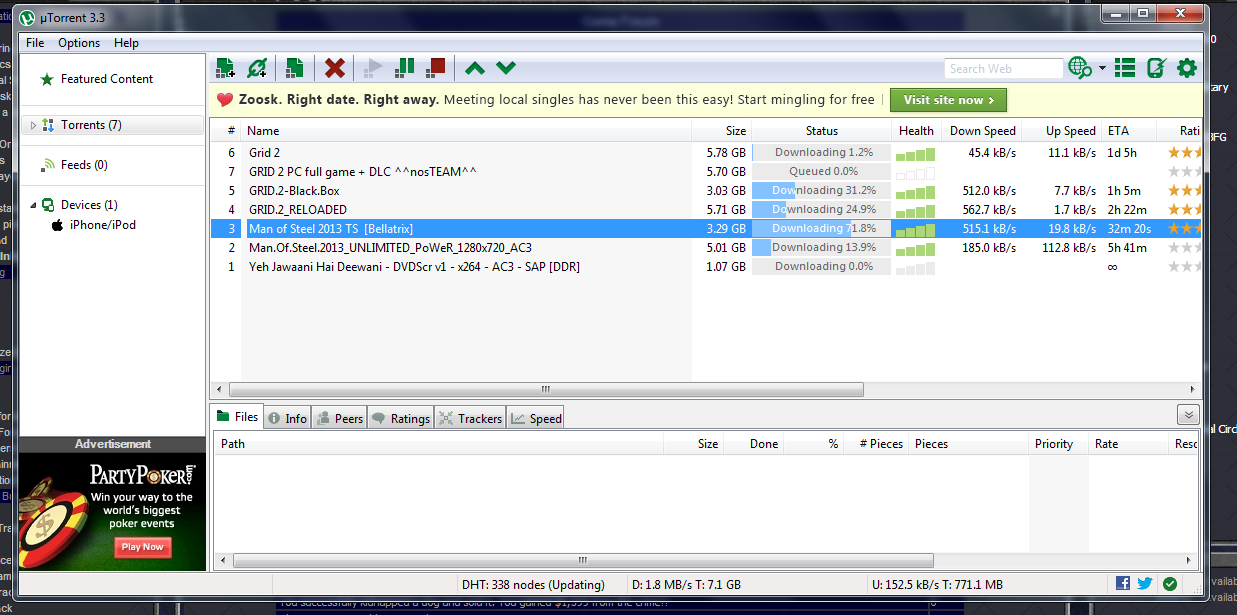Viewport: 1237px width, 615px height.
Task: Sort by Health column header
Action: tap(916, 131)
